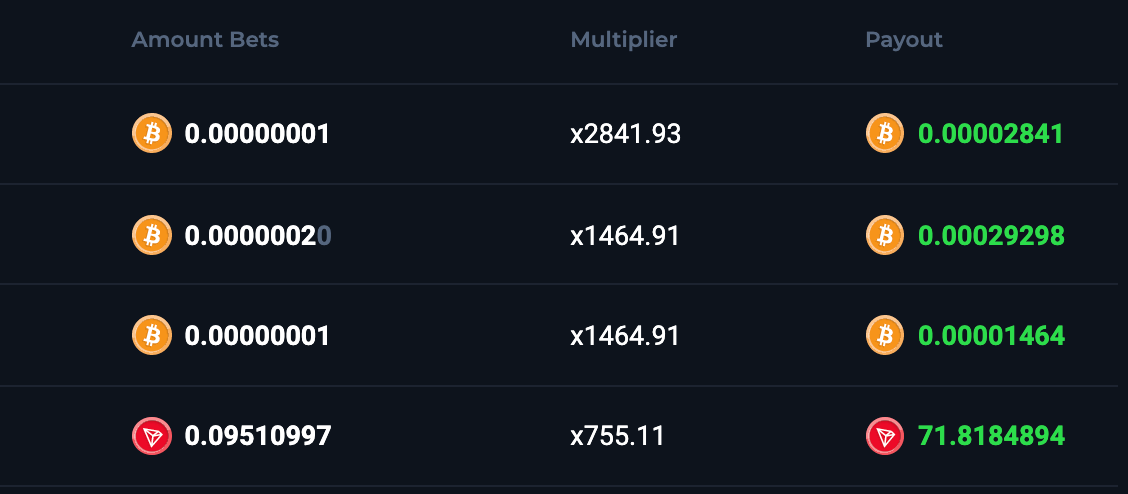Click bet amount 0.09510997
Viewport: 1128px width, 494px height.
(257, 436)
